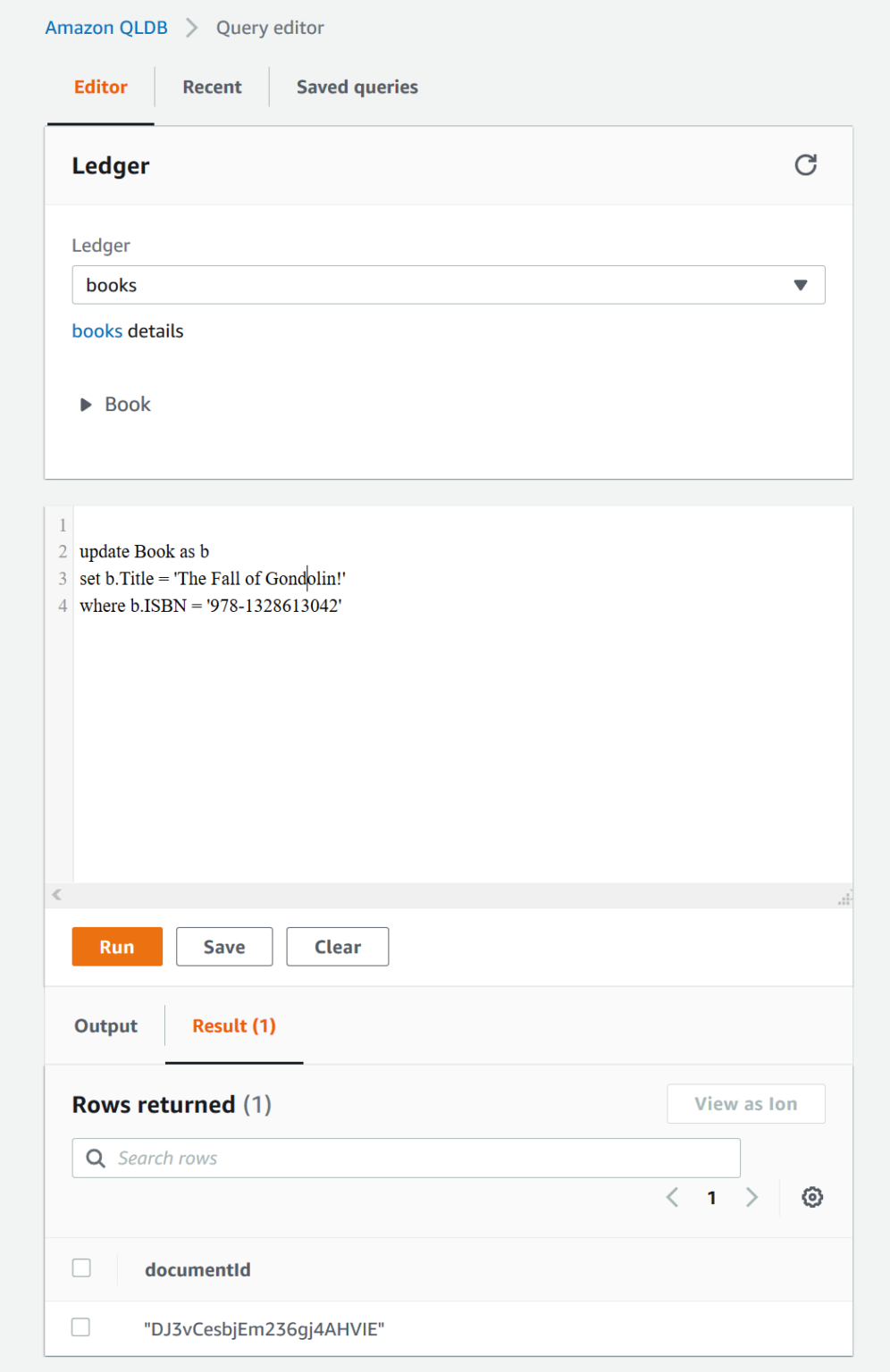This screenshot has height=1372, width=890.
Task: Click the search magnifier icon
Action: click(x=96, y=1159)
